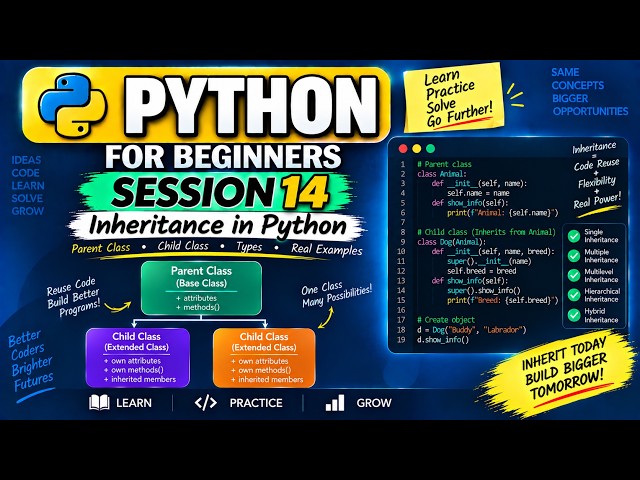Toggle the Single Inheritance checkmark
Image resolution: width=640 pixels, height=480 pixels.
[x=574, y=236]
